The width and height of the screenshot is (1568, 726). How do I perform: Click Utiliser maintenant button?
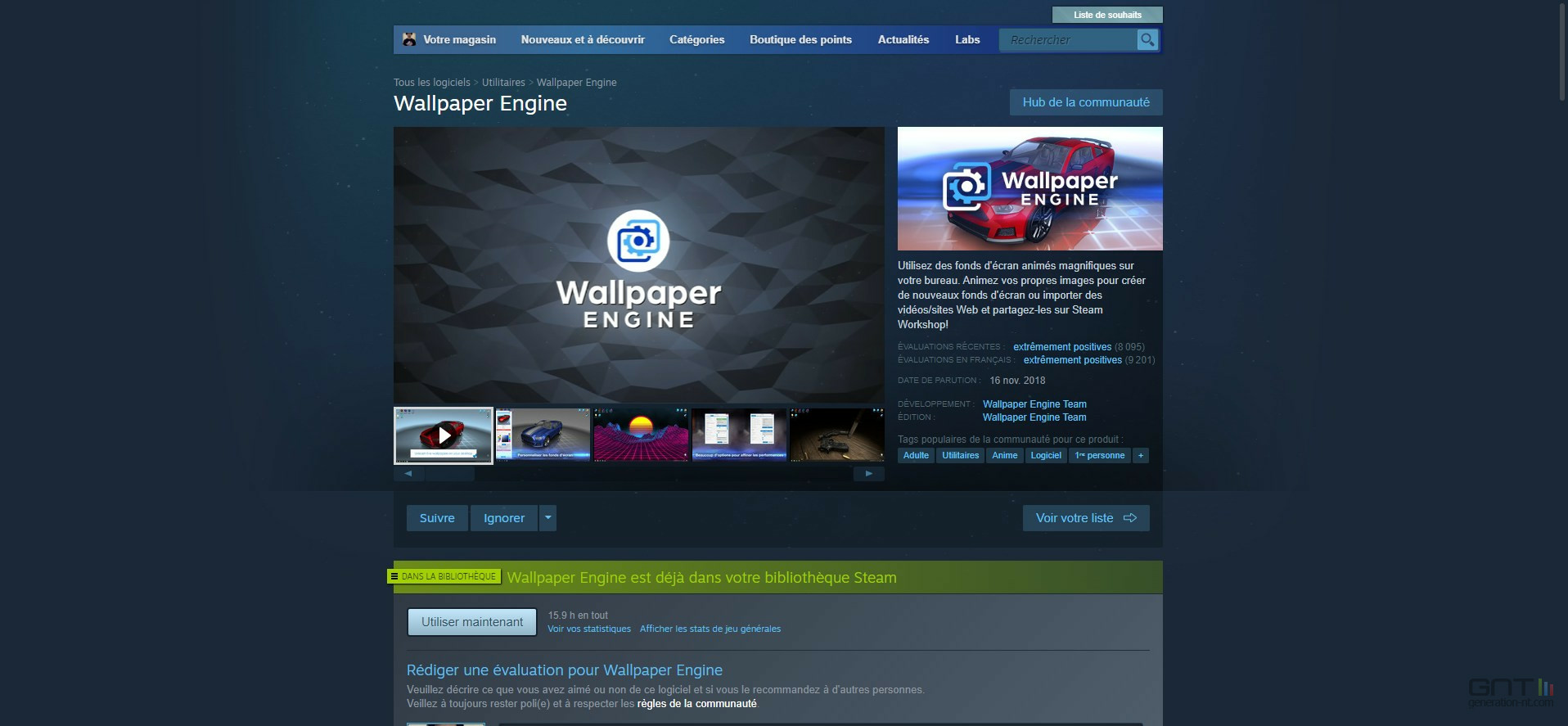[x=472, y=622]
